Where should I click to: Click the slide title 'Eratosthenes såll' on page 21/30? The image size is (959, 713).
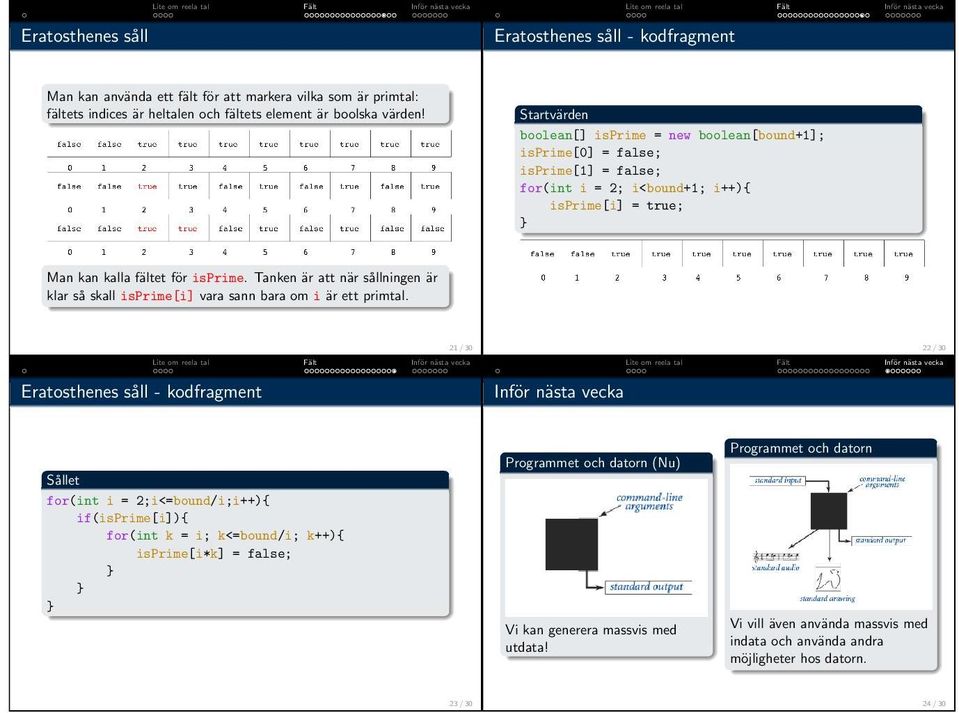(84, 36)
